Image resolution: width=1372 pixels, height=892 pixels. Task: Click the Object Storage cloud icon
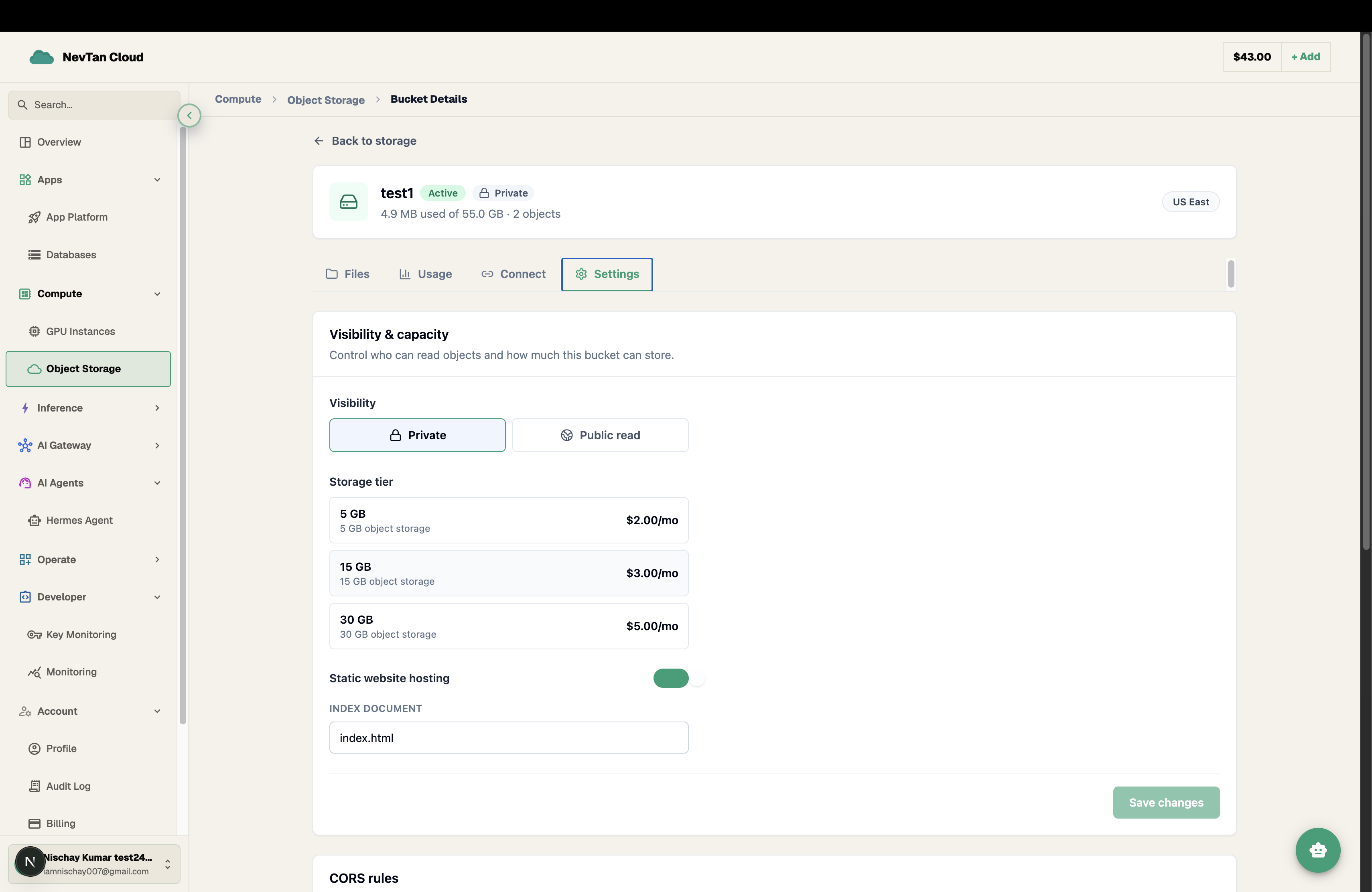34,369
